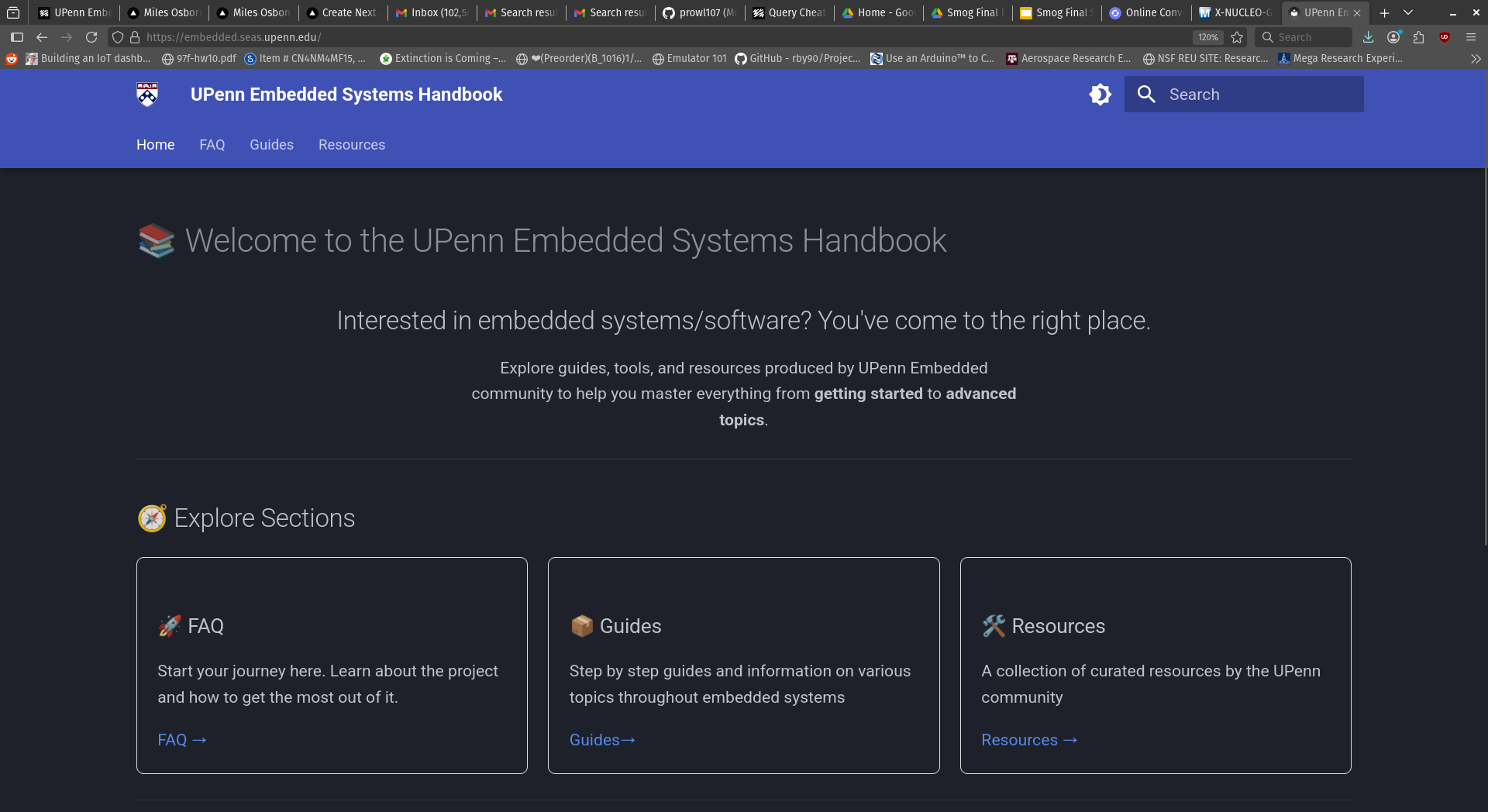
Task: Close the active UPenn tab
Action: coord(1357,12)
